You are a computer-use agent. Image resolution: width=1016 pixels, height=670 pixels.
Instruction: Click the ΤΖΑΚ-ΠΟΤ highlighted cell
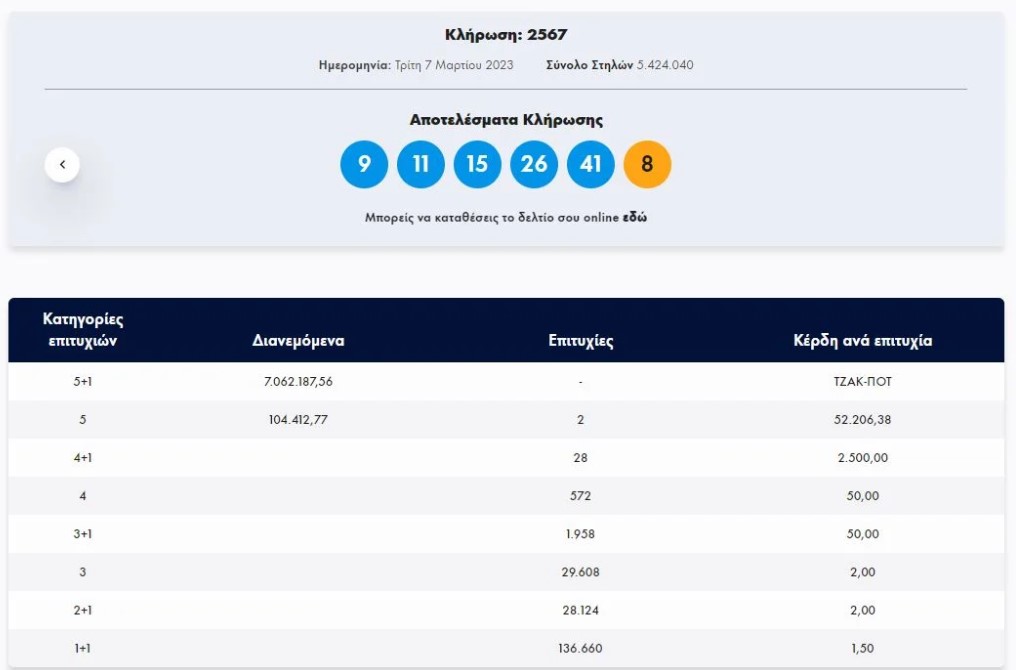coord(862,381)
